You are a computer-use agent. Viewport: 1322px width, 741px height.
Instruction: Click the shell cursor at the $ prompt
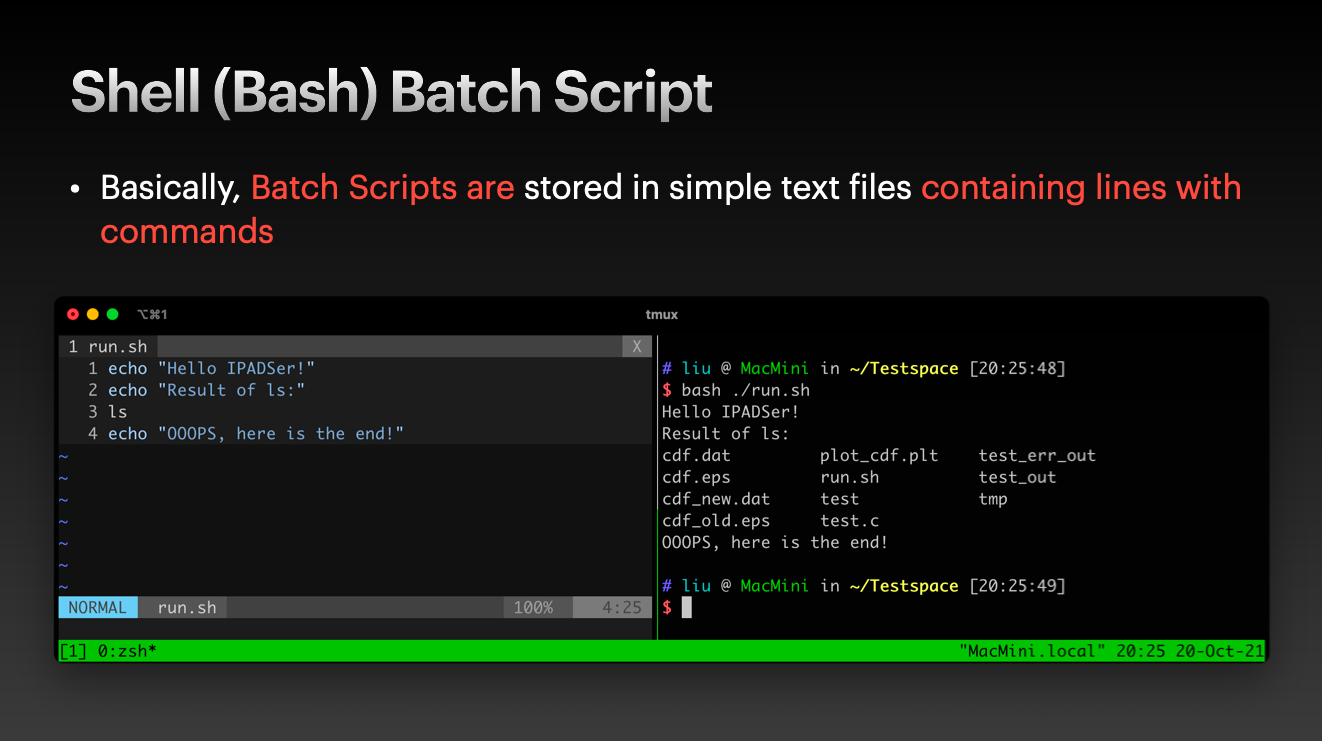(x=687, y=608)
